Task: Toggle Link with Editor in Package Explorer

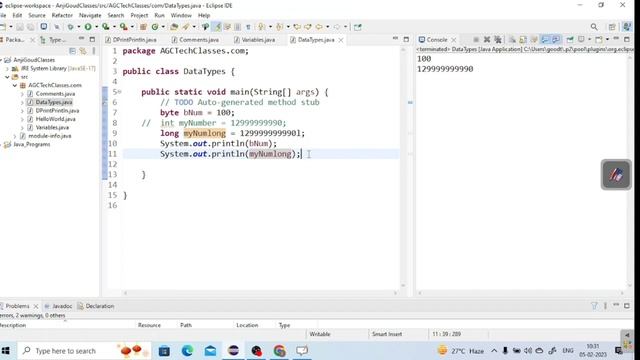Action: 83,51
